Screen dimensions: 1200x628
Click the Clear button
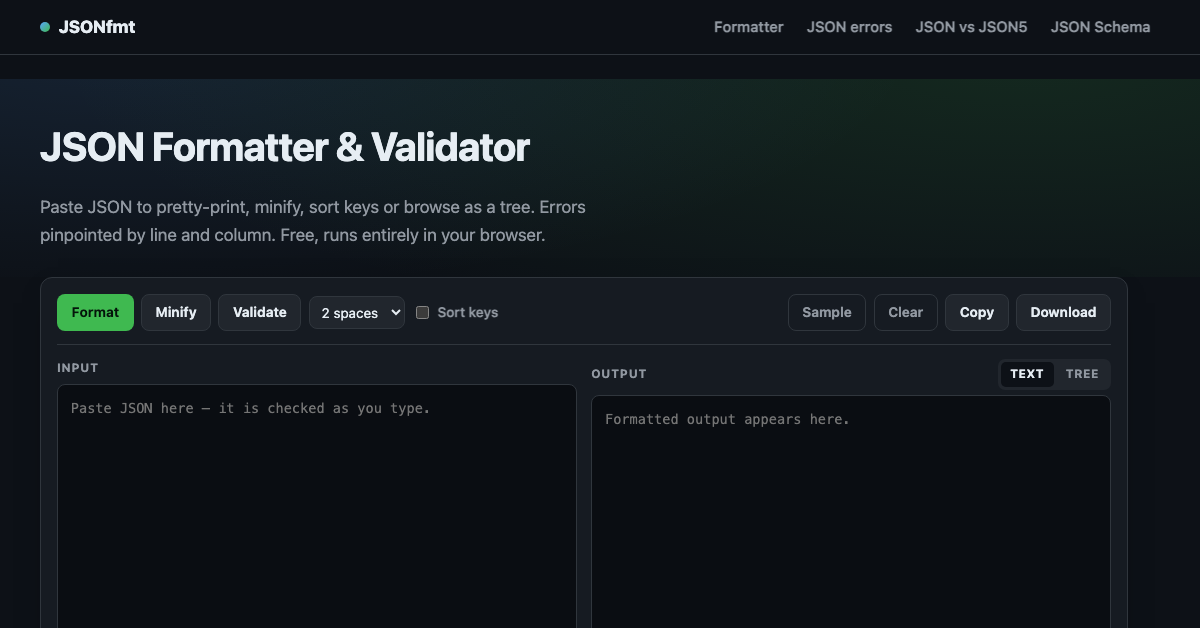(x=906, y=312)
